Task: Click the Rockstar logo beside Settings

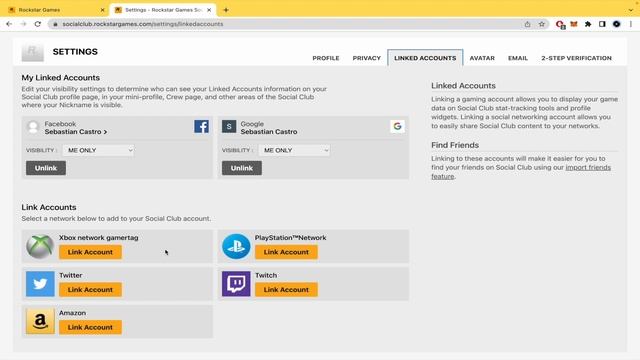Action: coord(33,52)
